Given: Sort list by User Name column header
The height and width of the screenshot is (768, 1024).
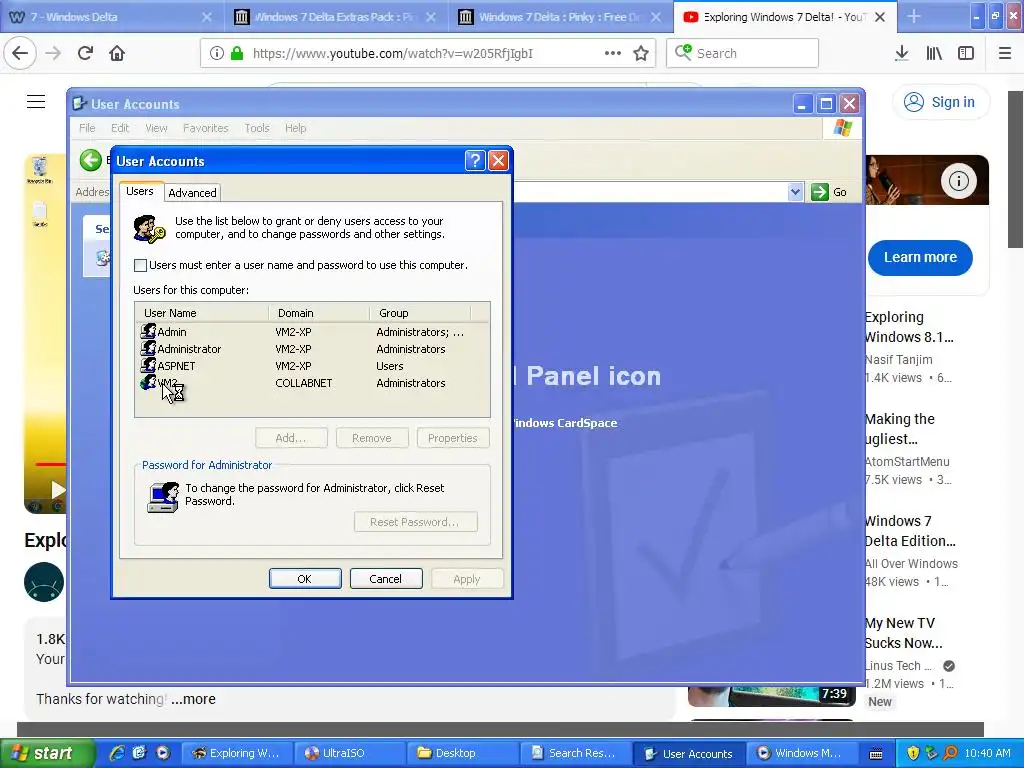Looking at the screenshot, I should point(202,313).
